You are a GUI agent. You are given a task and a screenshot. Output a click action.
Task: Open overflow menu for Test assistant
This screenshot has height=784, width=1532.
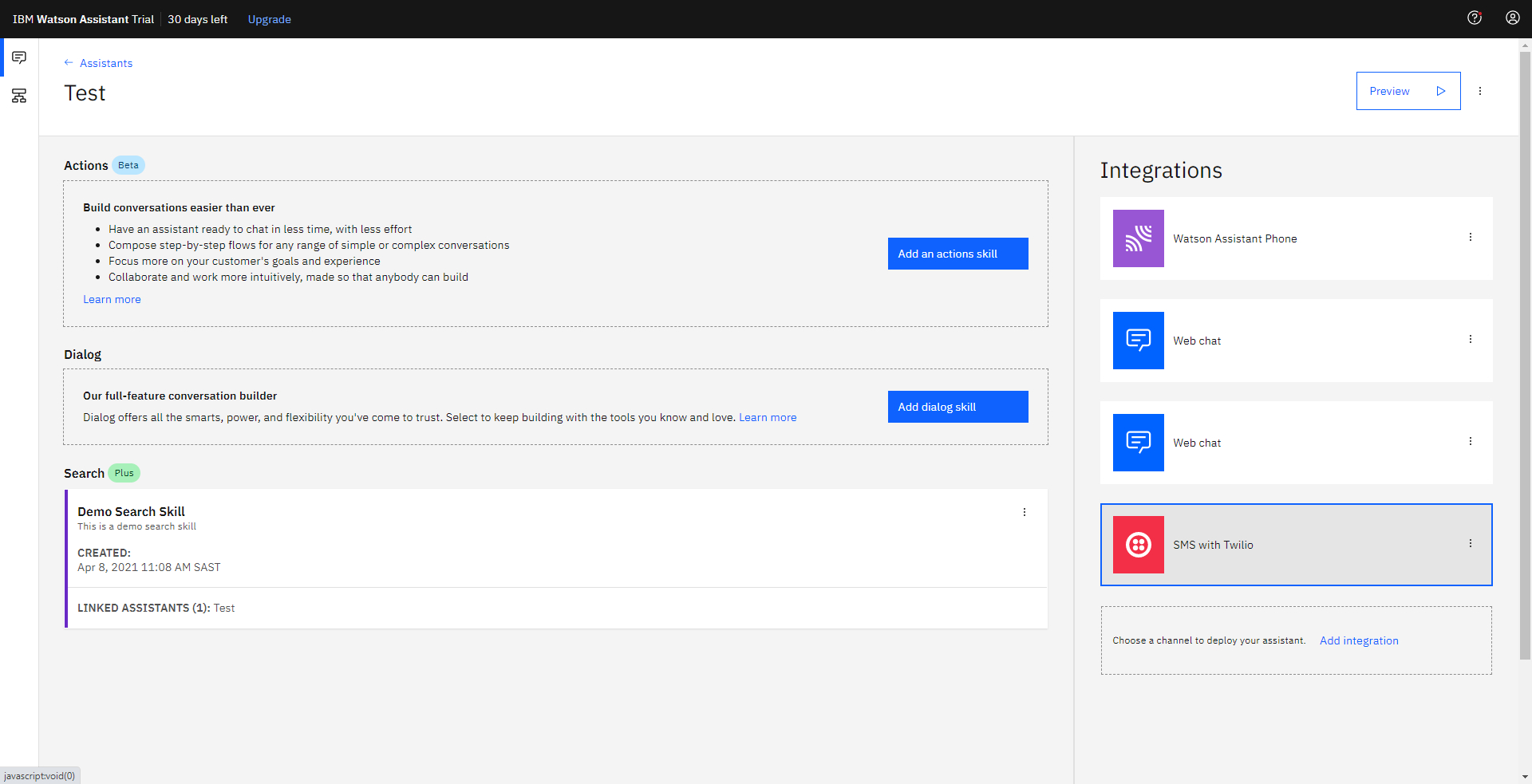pos(1480,91)
